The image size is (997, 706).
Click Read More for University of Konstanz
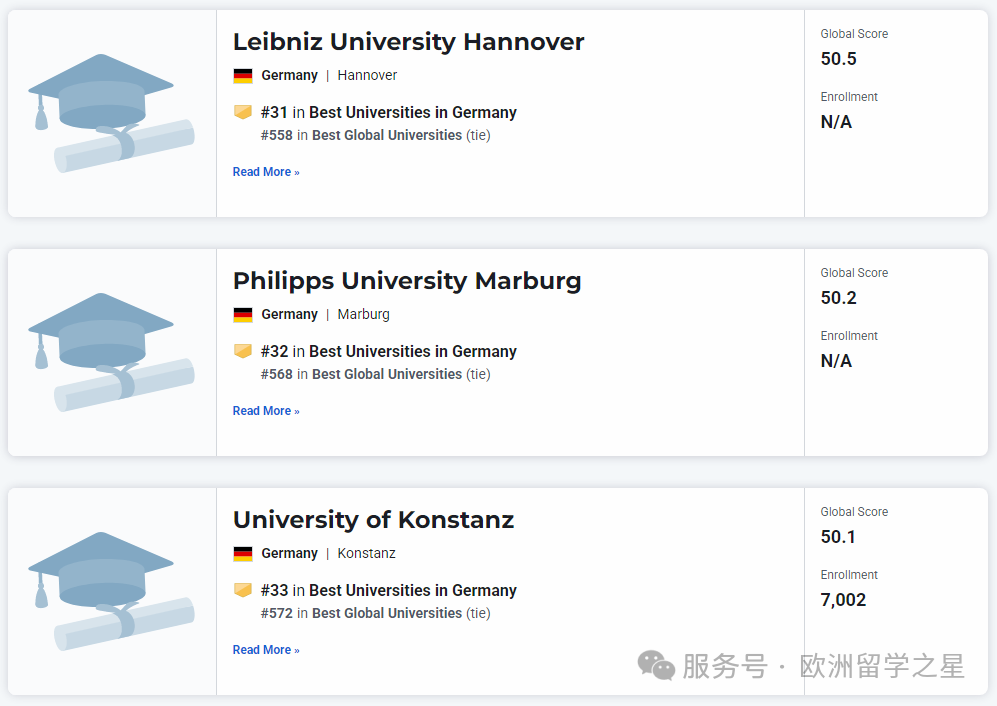click(266, 650)
